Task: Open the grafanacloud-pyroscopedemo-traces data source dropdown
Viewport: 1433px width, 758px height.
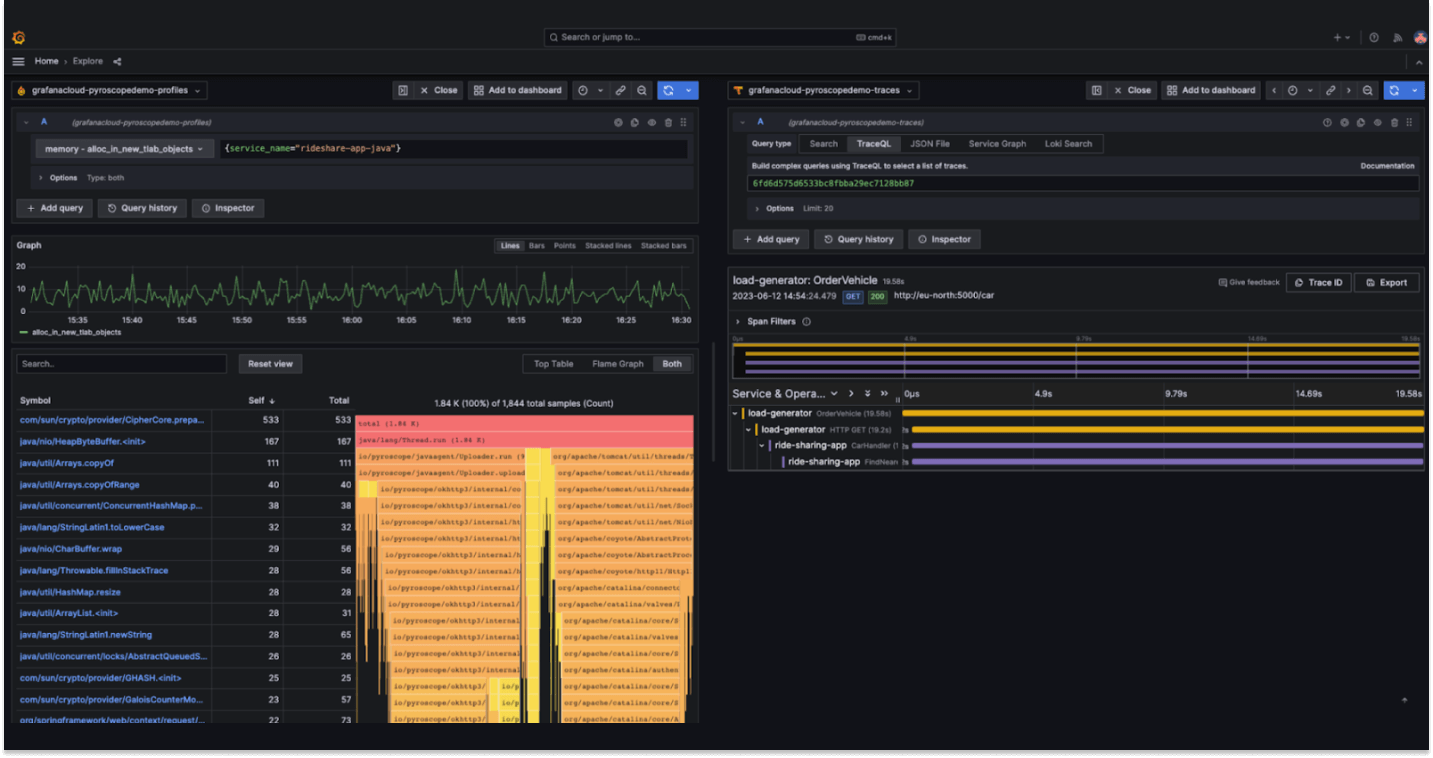Action: click(x=822, y=90)
